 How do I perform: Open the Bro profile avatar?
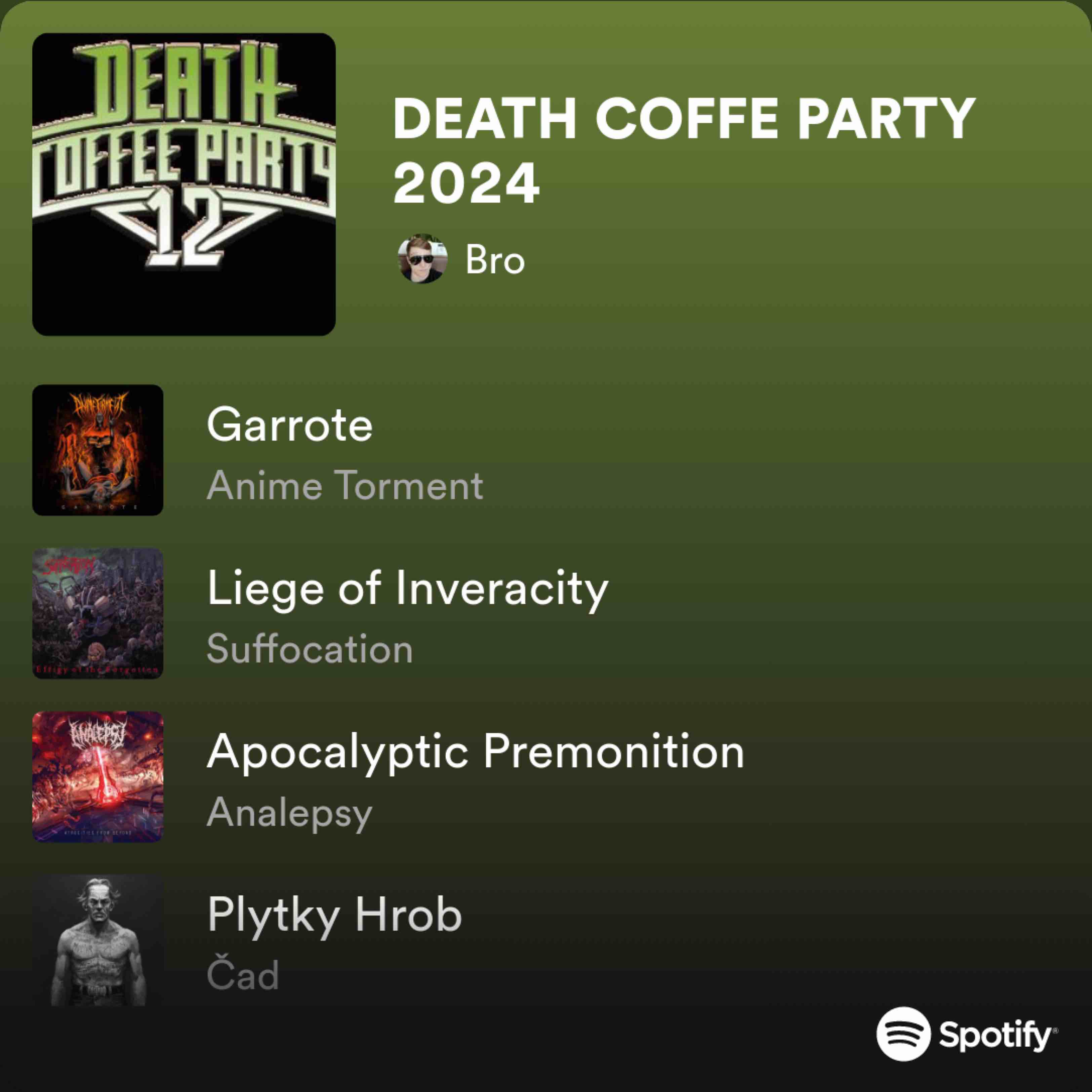423,259
